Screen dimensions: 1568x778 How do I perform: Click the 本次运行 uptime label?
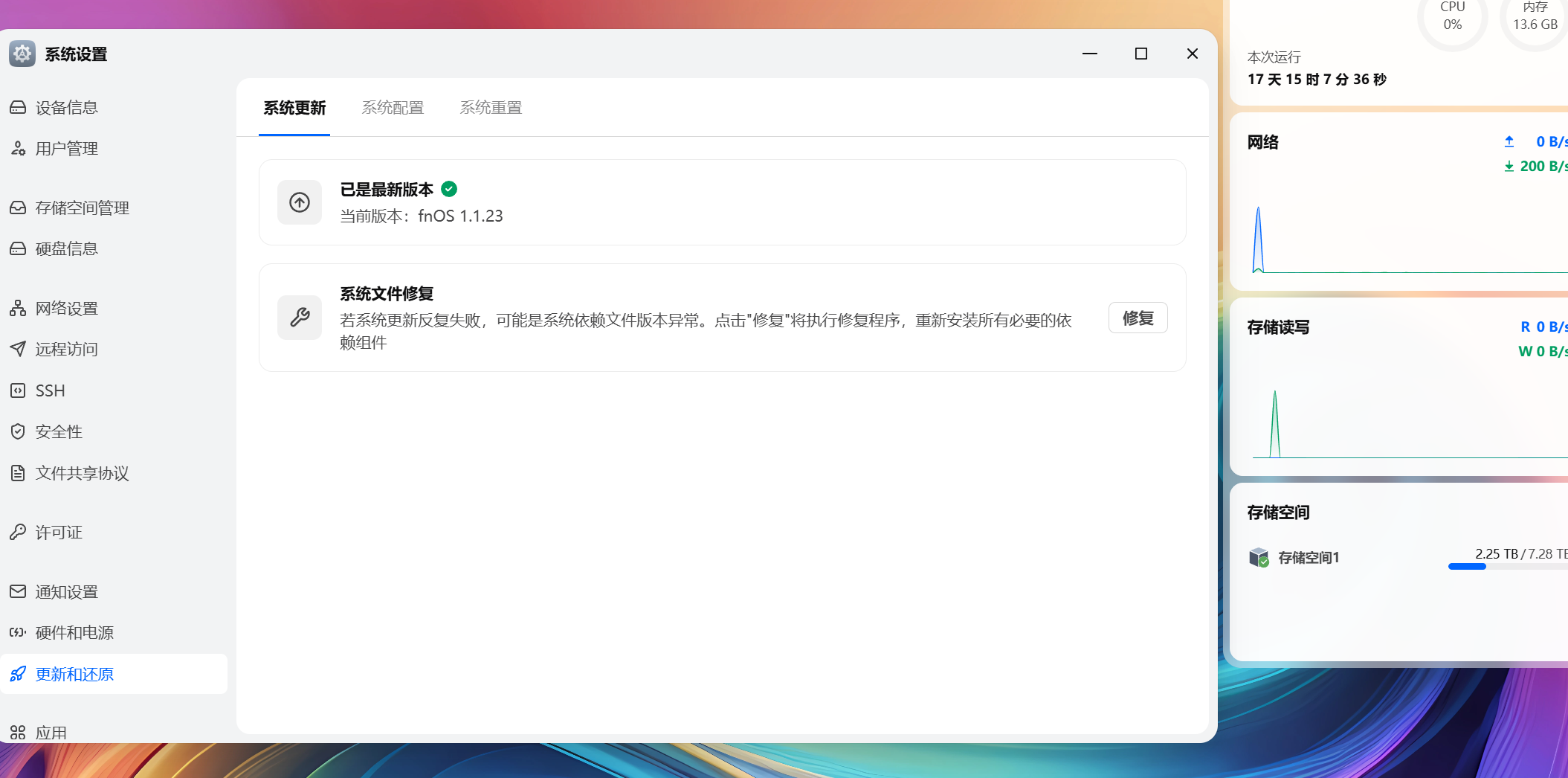pyautogui.click(x=1274, y=57)
